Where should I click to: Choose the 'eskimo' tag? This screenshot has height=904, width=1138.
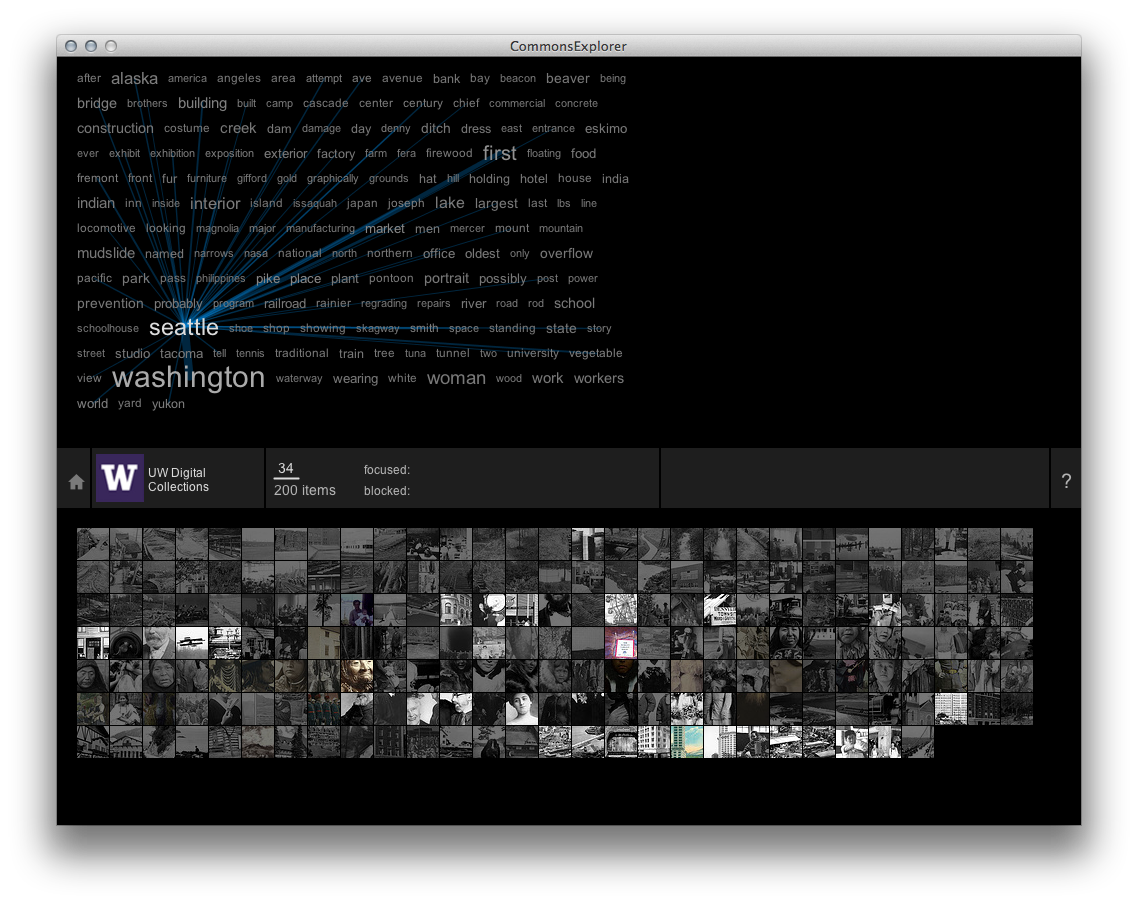click(x=606, y=128)
